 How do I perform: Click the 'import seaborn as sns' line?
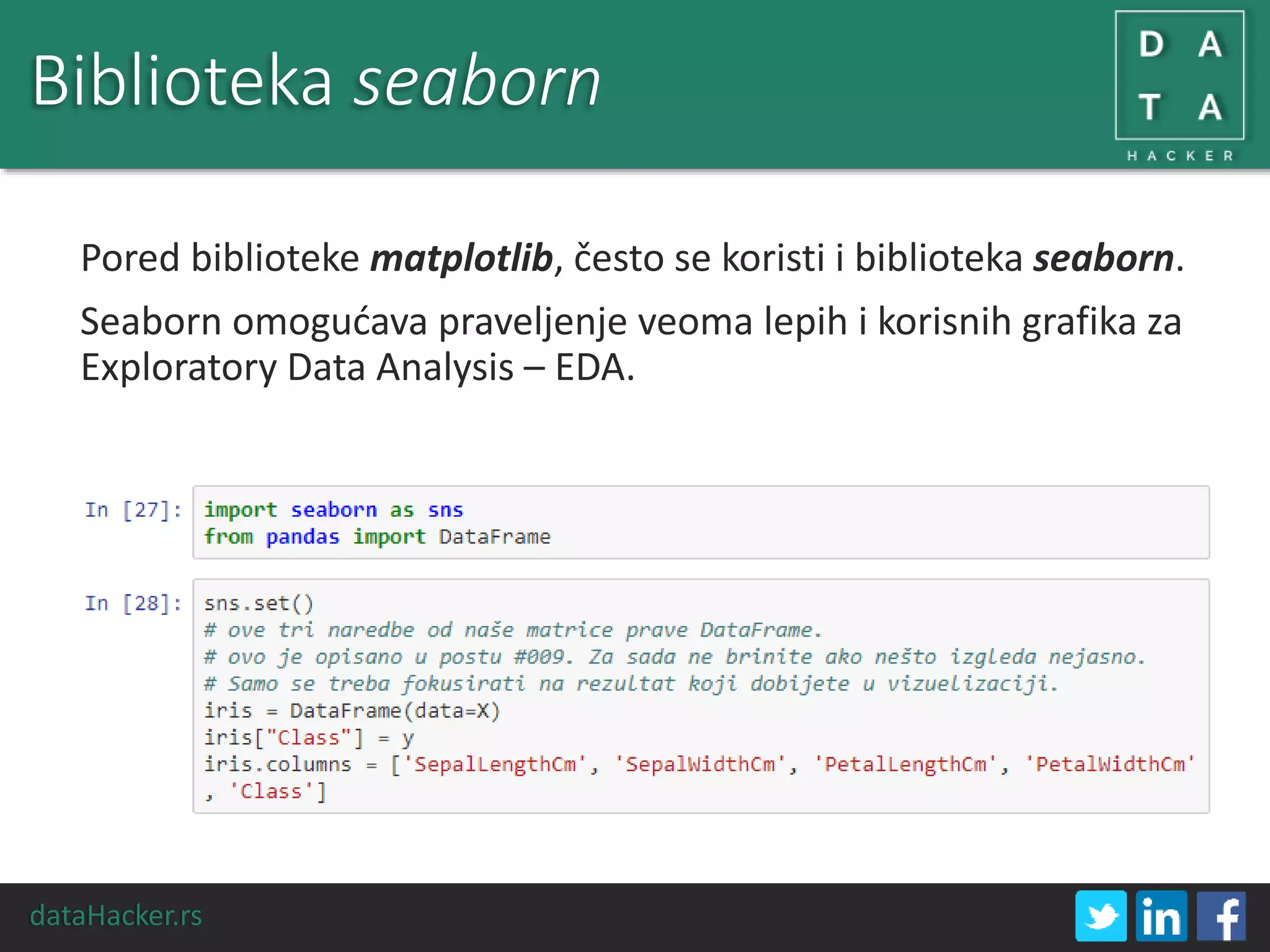334,510
